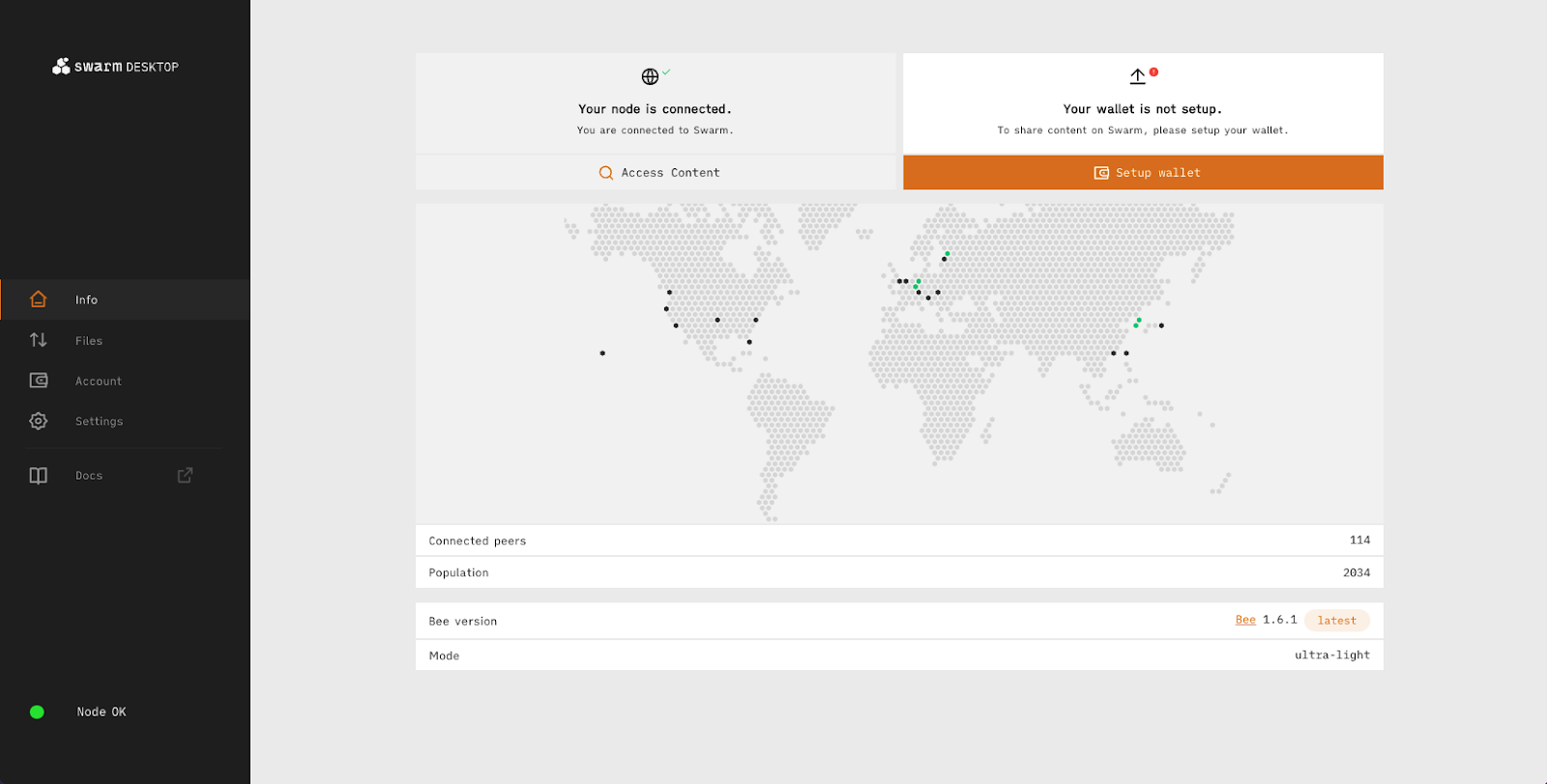The image size is (1547, 784).
Task: Click the Connected peers row
Action: (899, 540)
